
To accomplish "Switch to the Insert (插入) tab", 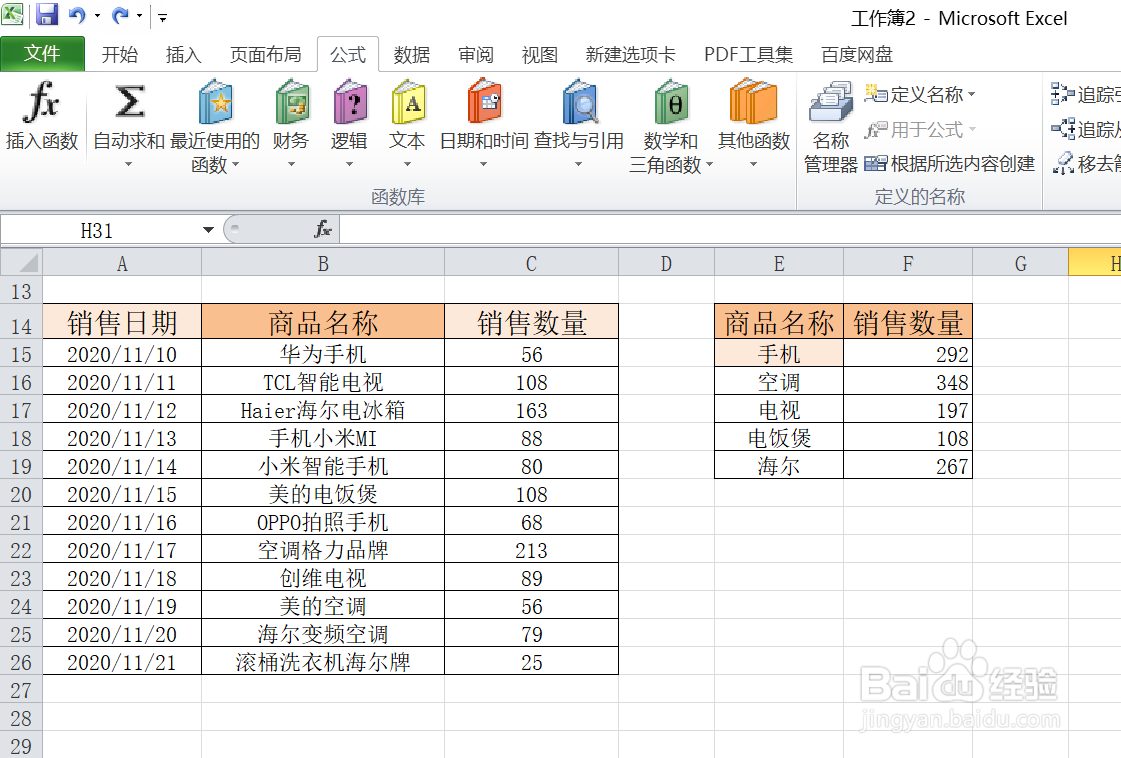I will click(x=184, y=54).
